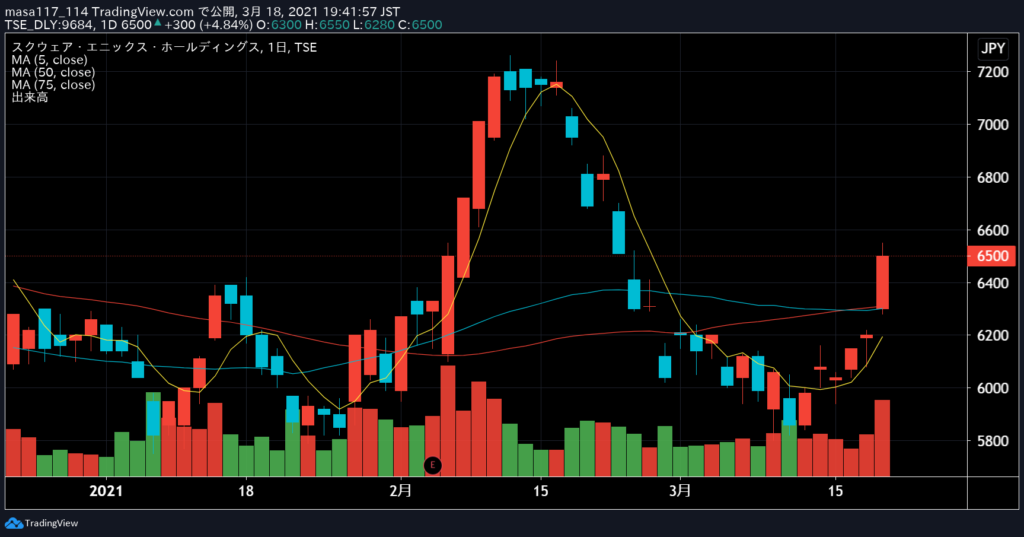1024x537 pixels.
Task: Select the MA (5, close) indicator legend
Action: (x=49, y=60)
